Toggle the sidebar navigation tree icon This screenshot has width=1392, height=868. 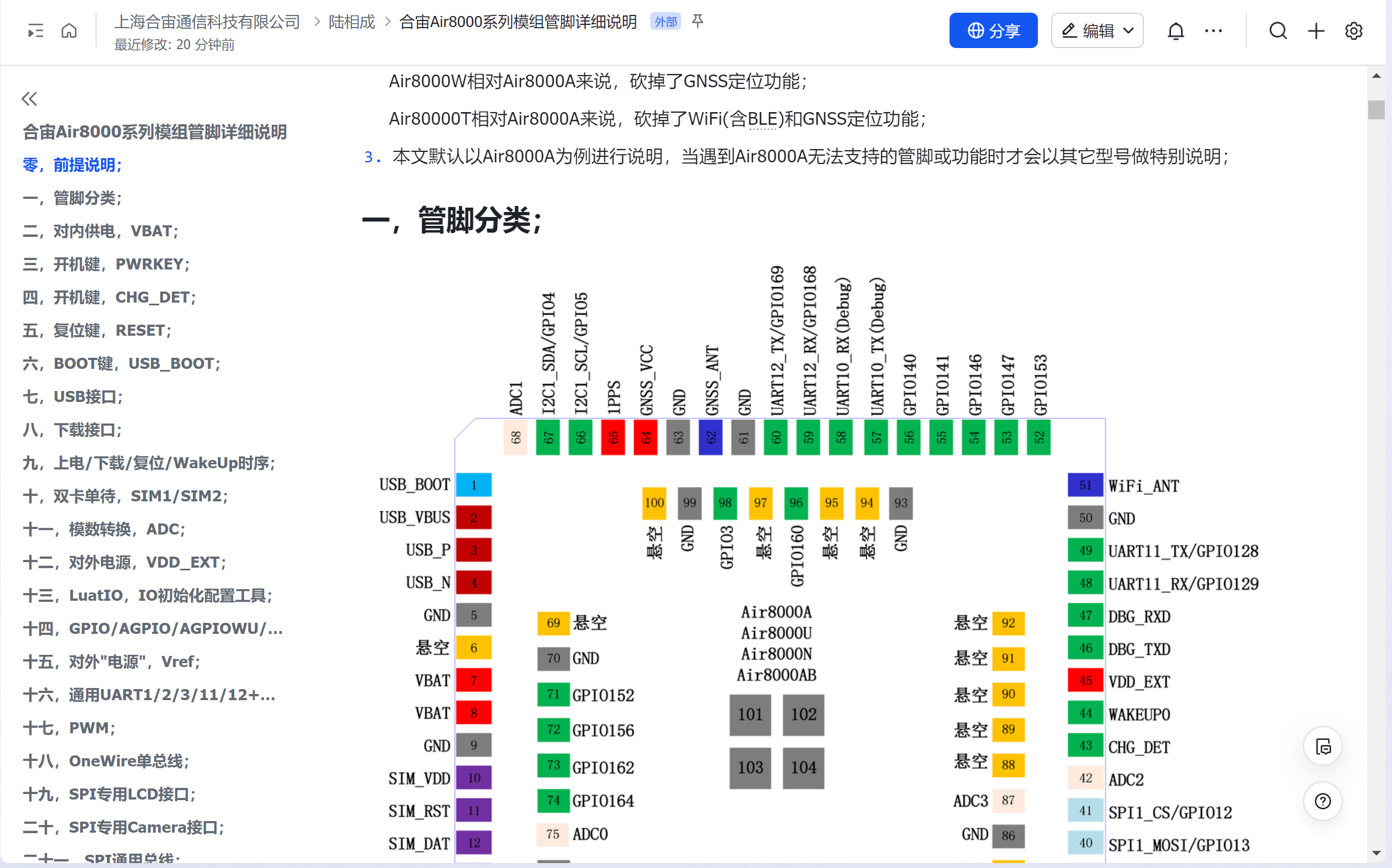35,30
